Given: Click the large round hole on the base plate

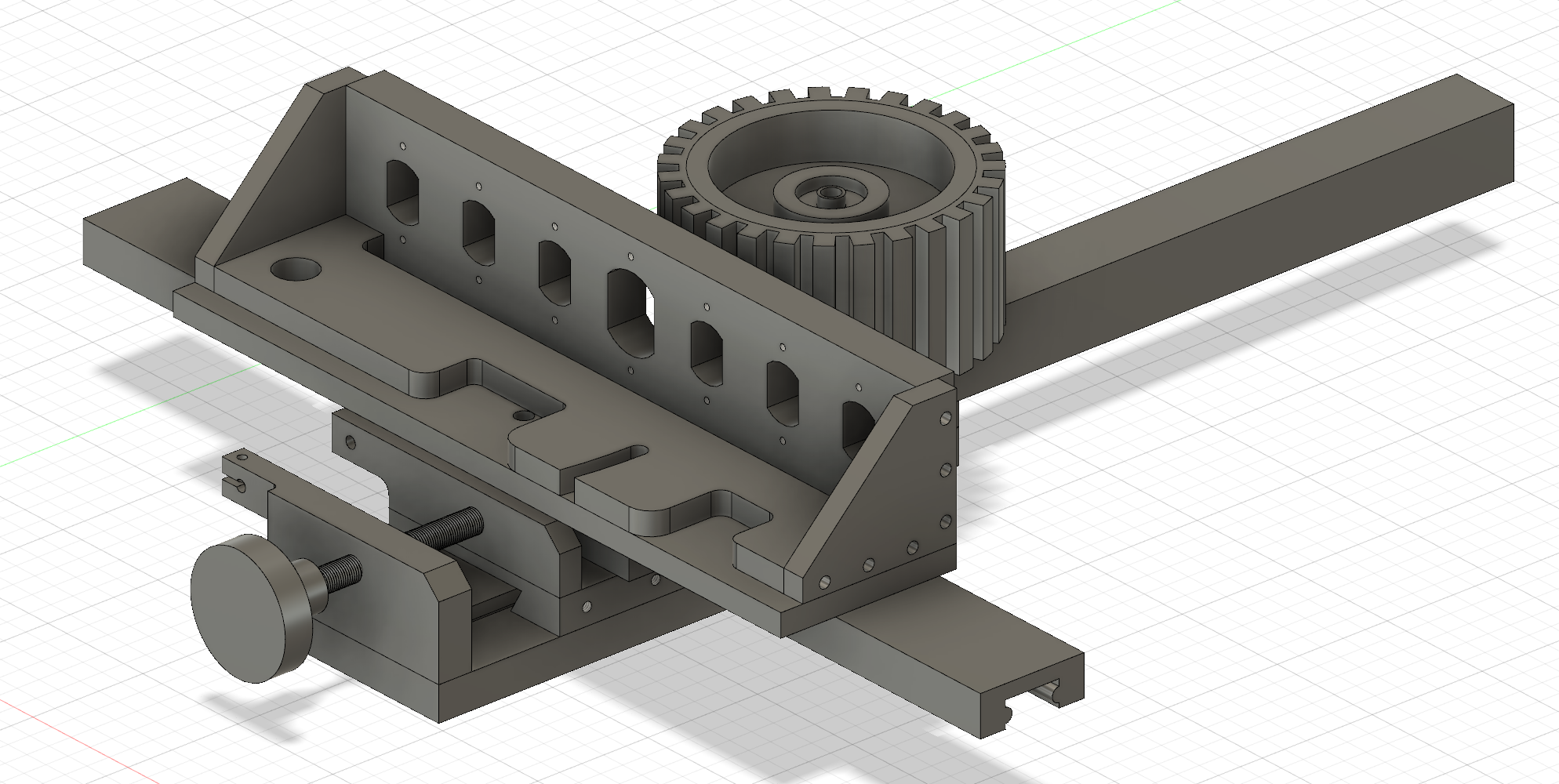Looking at the screenshot, I should [x=294, y=270].
